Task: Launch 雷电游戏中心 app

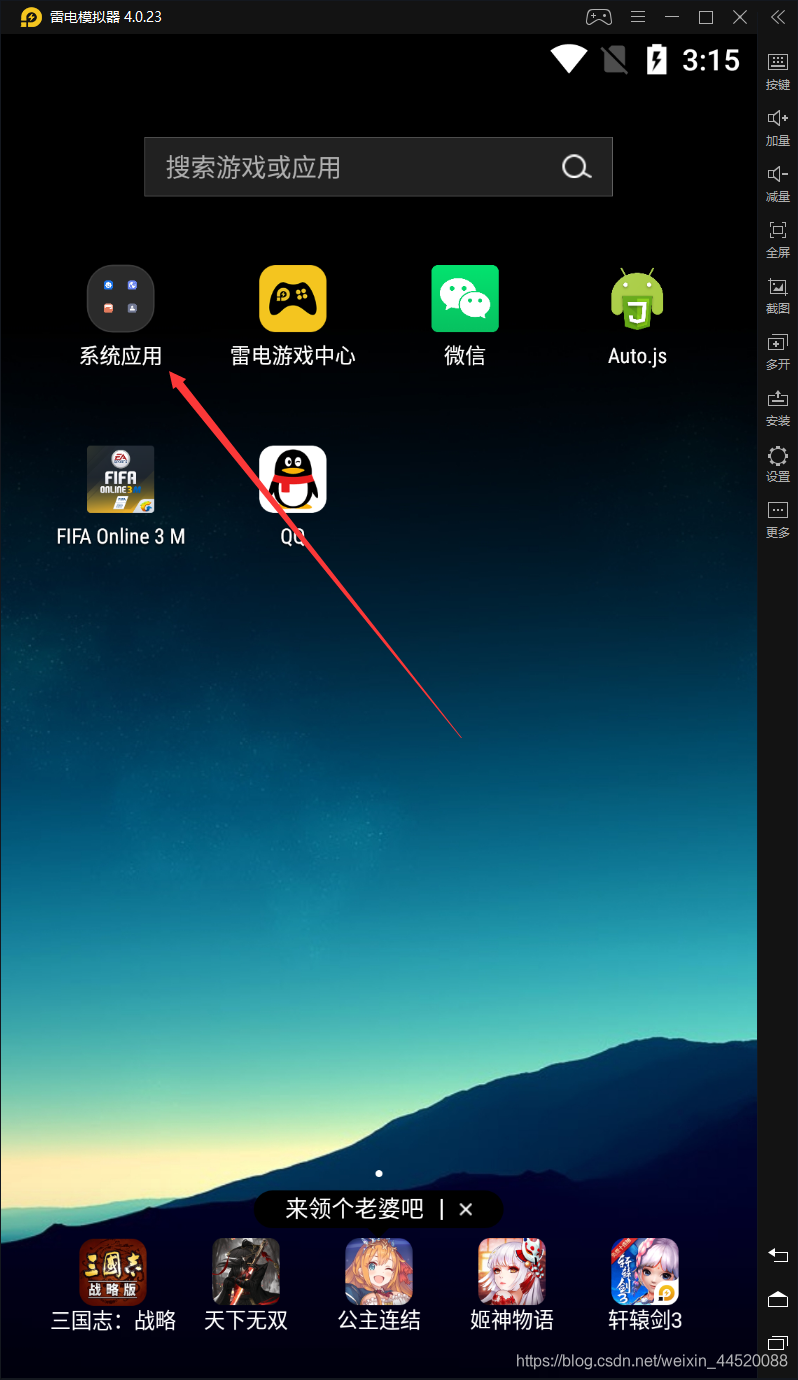Action: (x=293, y=298)
